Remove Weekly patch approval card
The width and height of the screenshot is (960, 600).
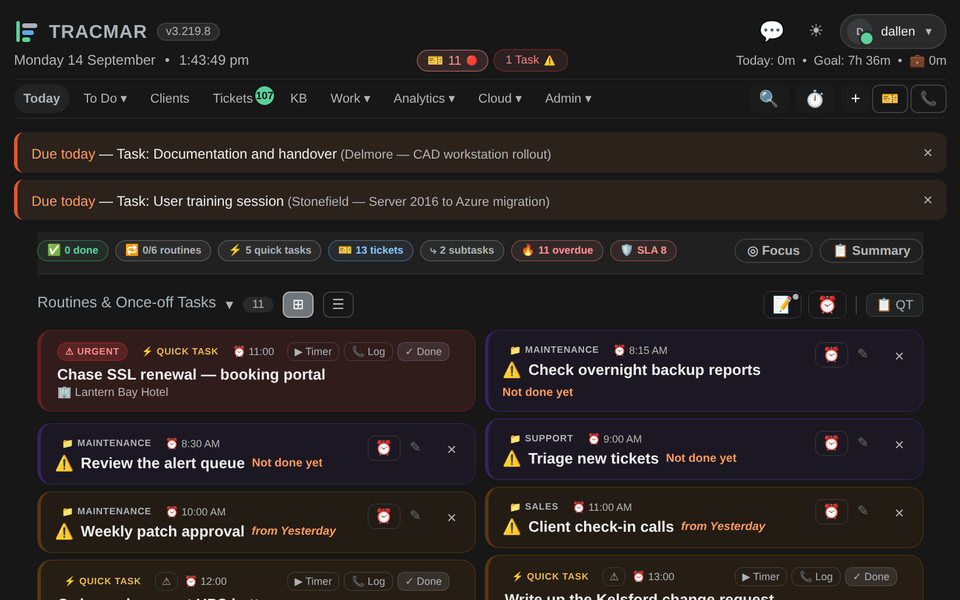[451, 517]
